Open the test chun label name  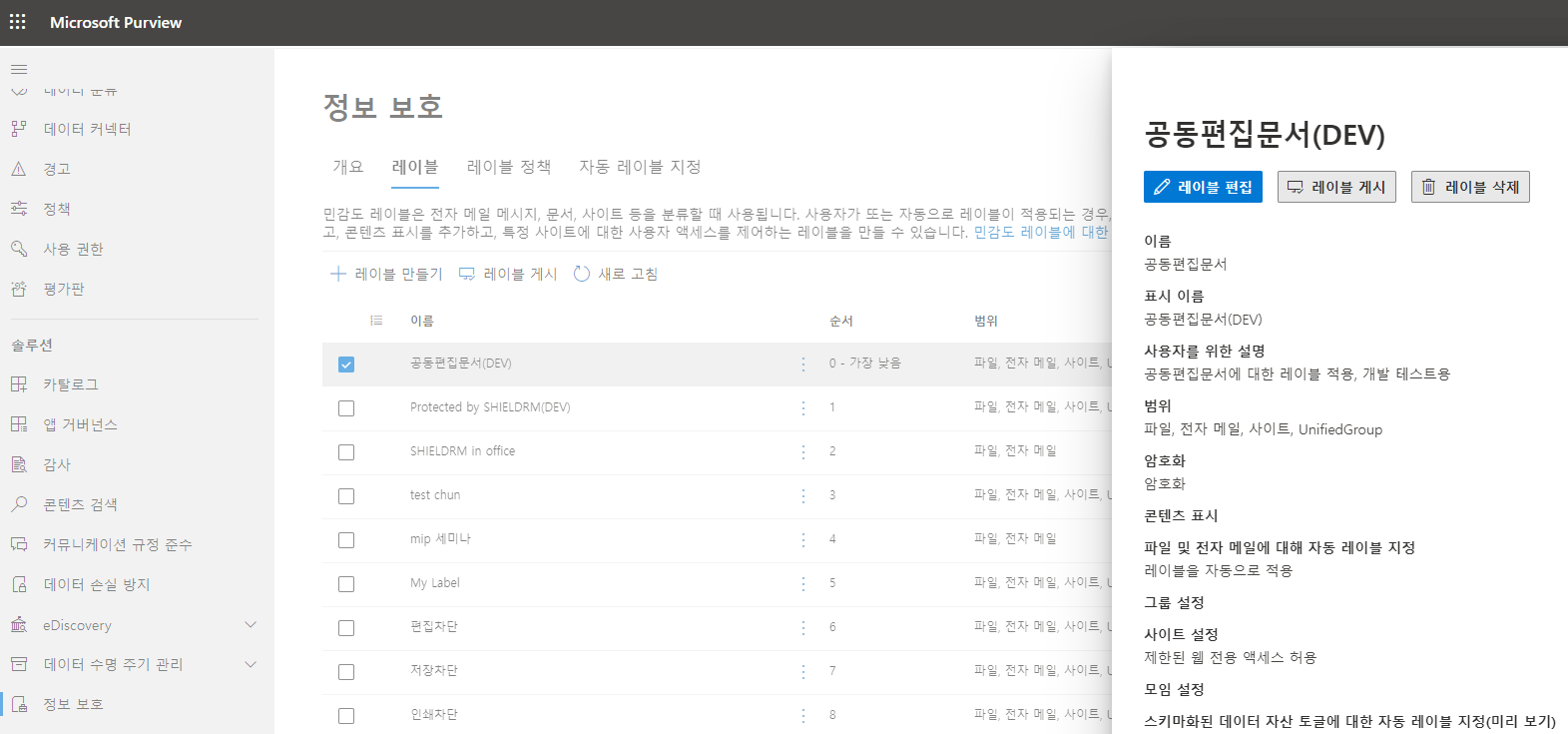click(435, 495)
